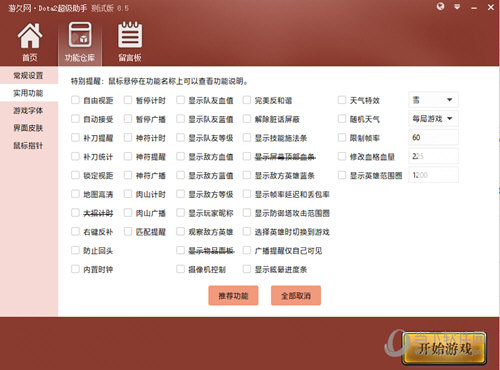Enable 显示英雄范围圈 checkbox
Viewport: 500px width, 370px height.
point(342,175)
